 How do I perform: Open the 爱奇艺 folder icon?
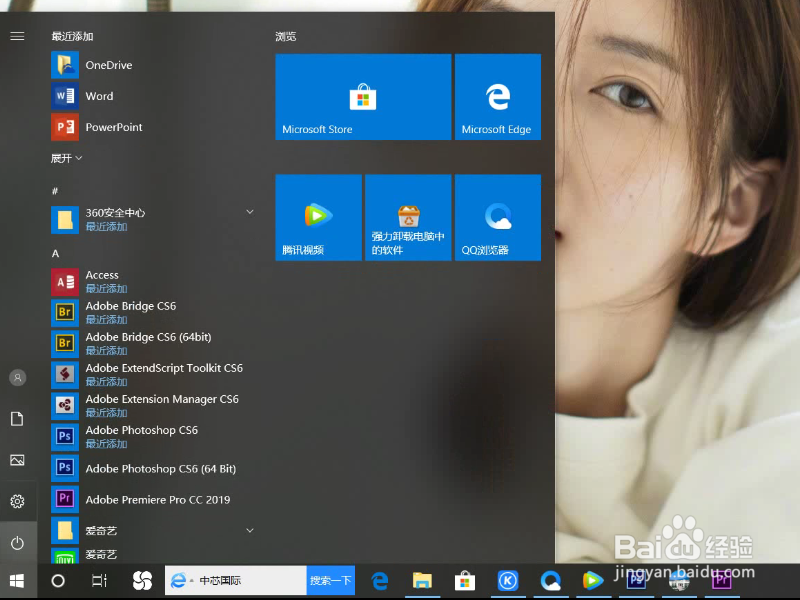point(65,531)
